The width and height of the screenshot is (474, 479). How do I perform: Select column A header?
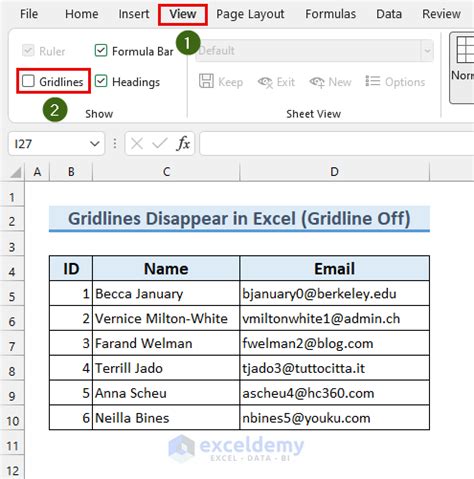37,172
